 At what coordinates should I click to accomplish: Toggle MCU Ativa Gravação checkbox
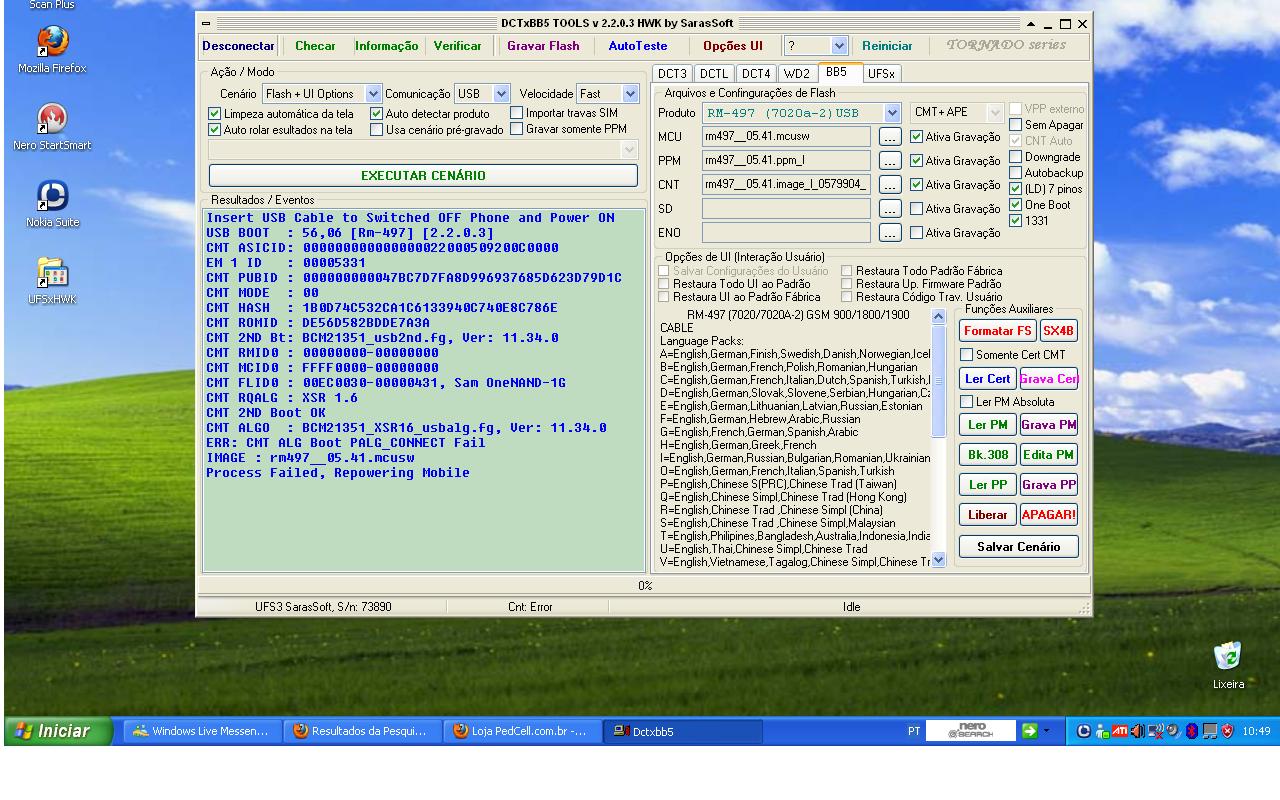click(x=916, y=137)
